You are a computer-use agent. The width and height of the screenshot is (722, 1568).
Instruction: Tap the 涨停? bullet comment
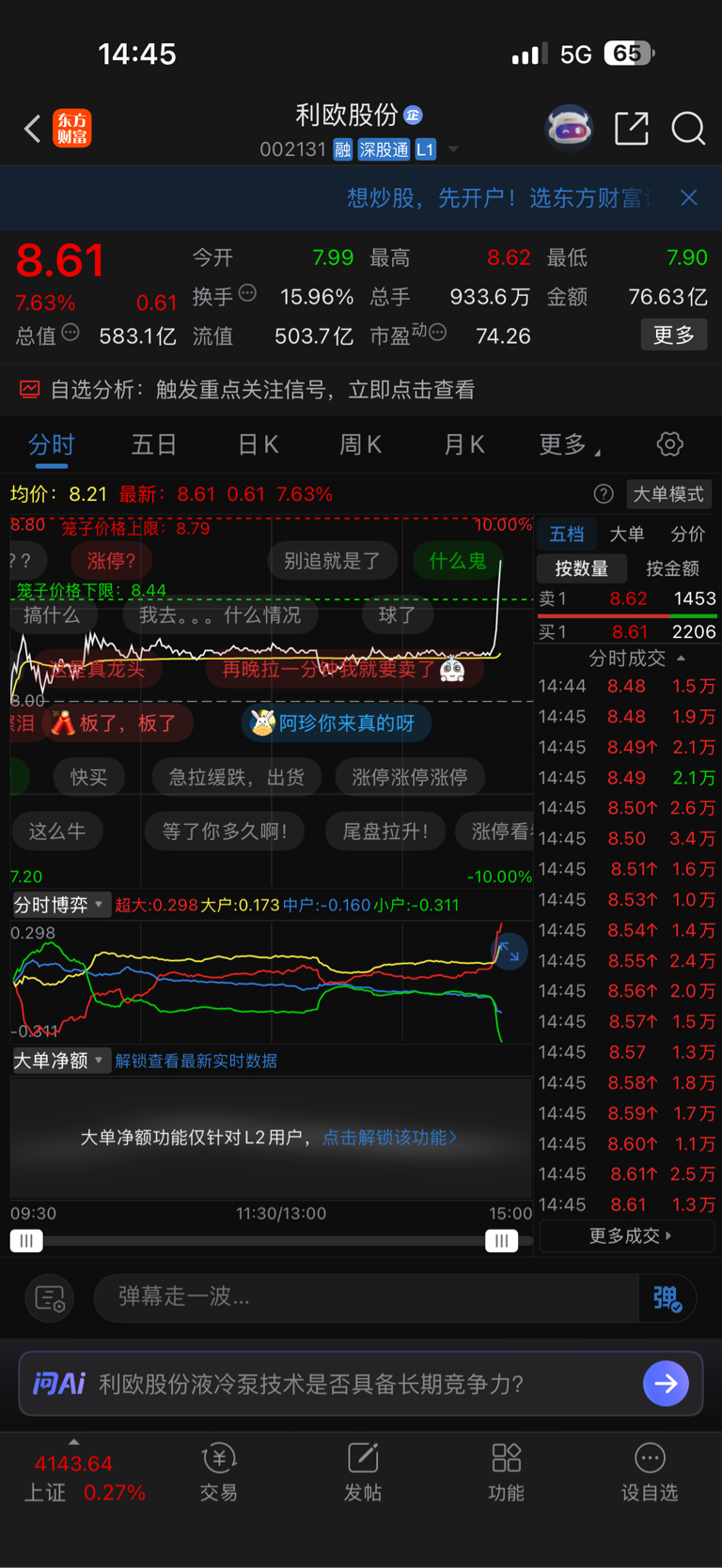pos(111,561)
